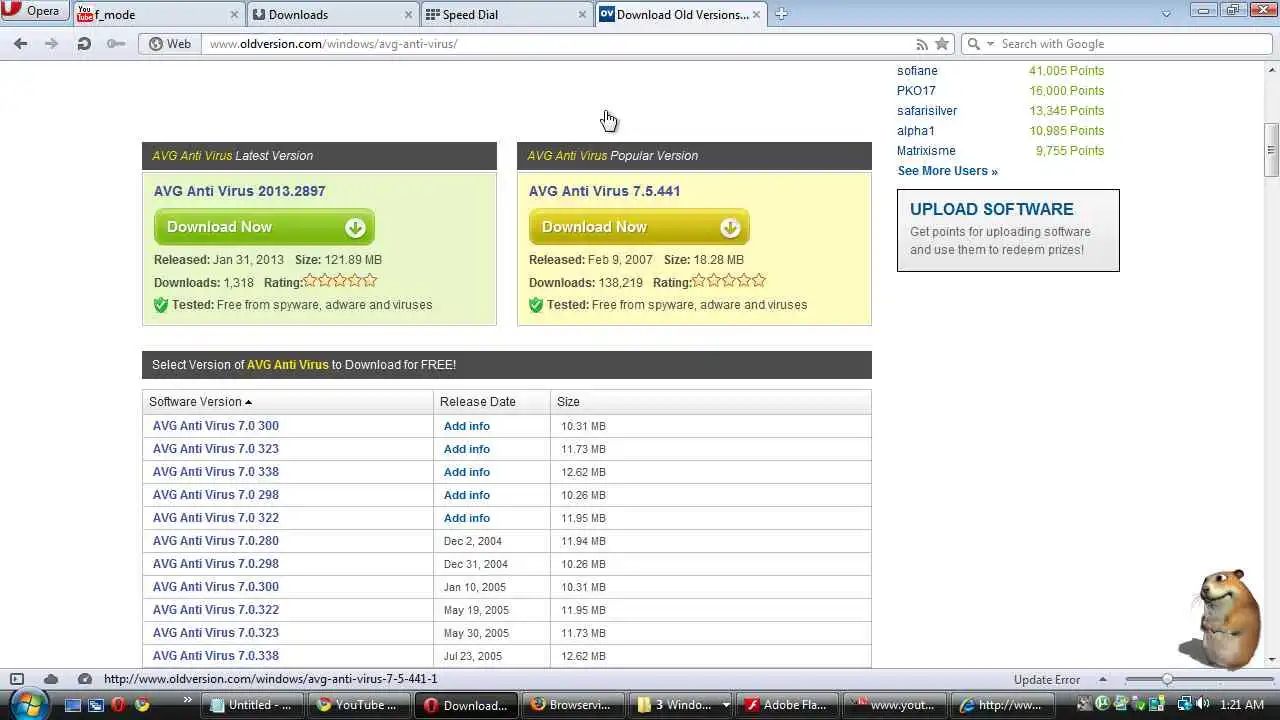
Task: Expand the 3 Windows taskbar group dropdown
Action: (x=726, y=705)
